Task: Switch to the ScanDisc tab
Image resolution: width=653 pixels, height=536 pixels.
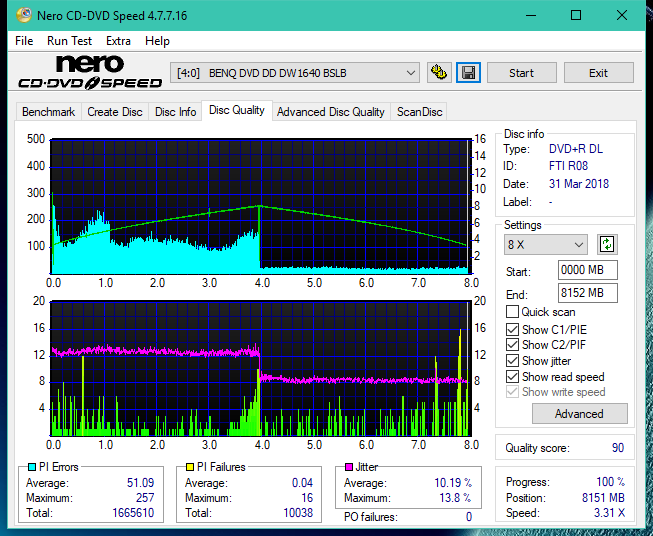Action: [419, 112]
